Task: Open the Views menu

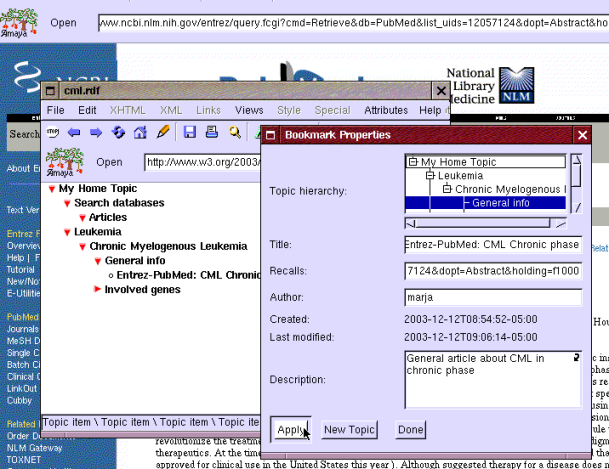Action: 249,110
